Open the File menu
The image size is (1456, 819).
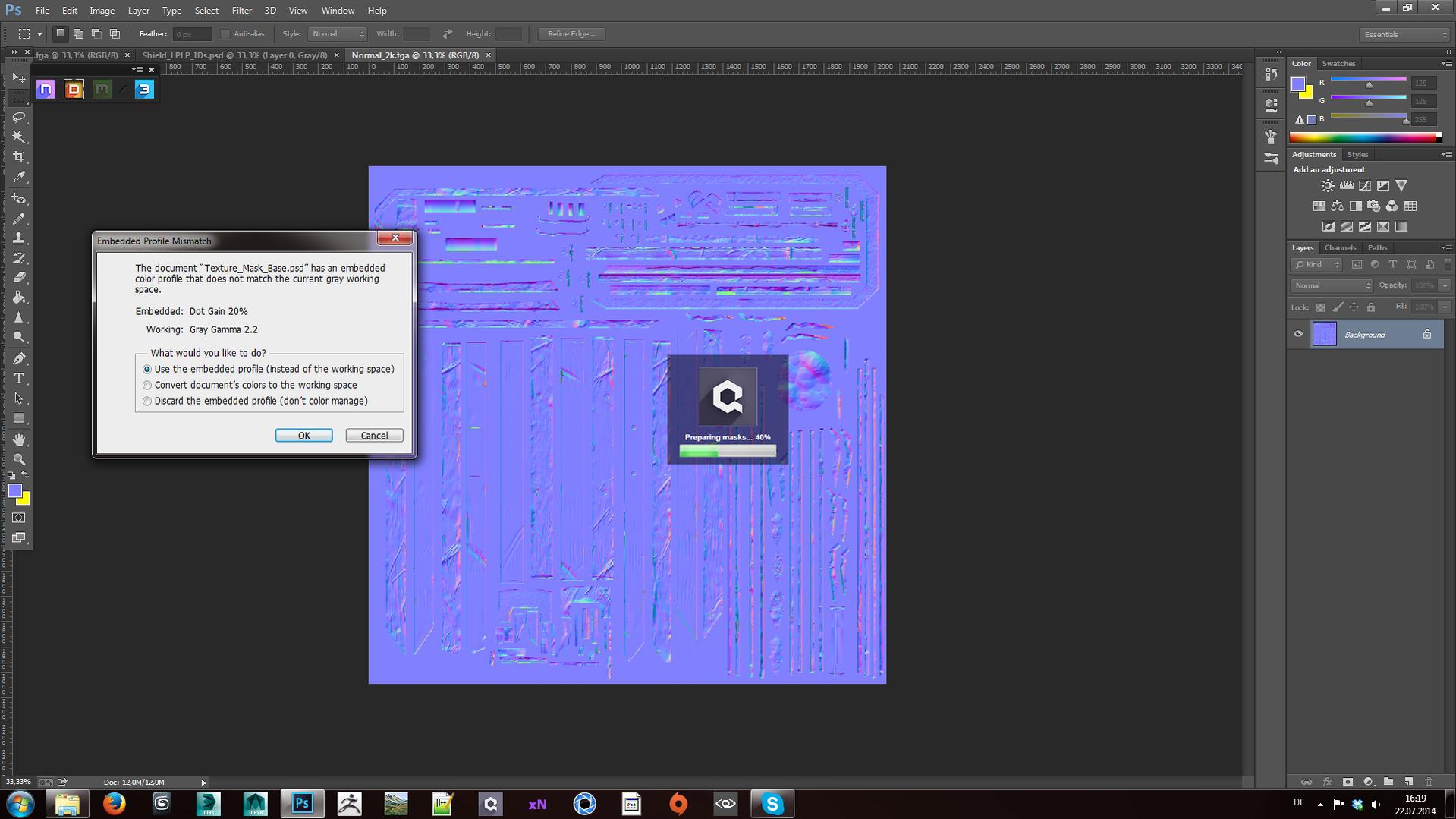(42, 11)
